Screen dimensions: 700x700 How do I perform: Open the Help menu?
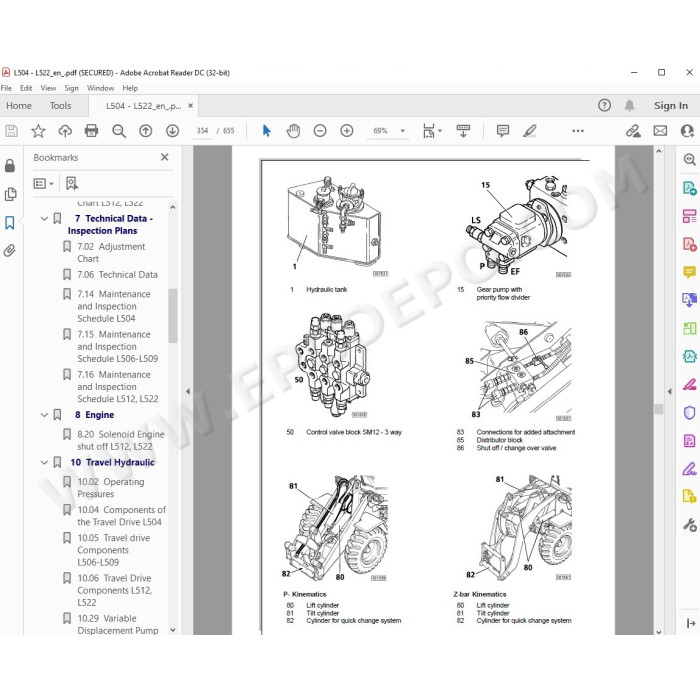[x=130, y=88]
